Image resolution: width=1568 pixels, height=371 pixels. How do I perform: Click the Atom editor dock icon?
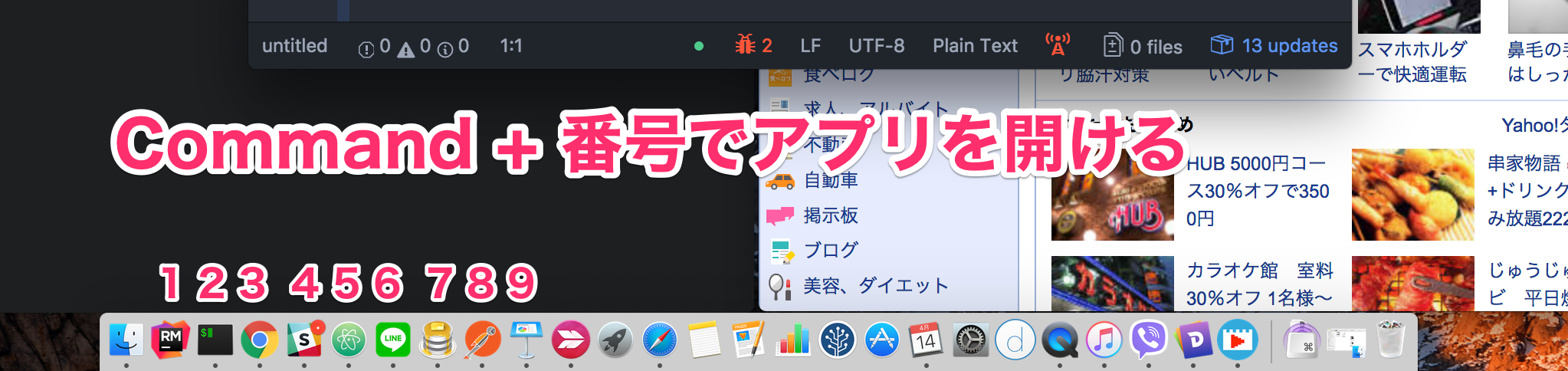pyautogui.click(x=349, y=340)
